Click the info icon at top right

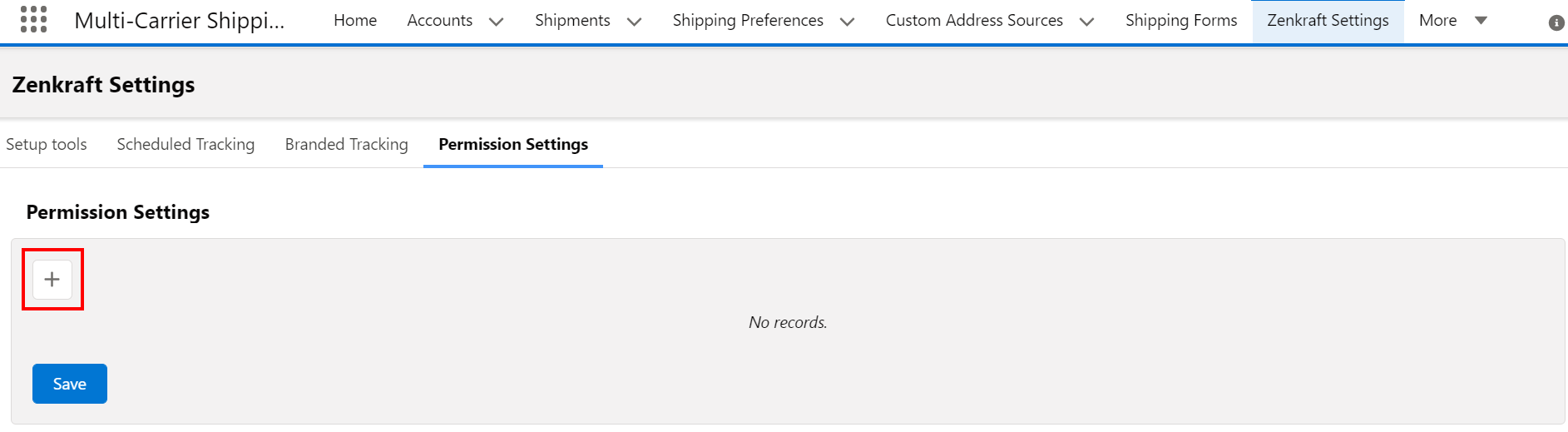coord(1556,22)
